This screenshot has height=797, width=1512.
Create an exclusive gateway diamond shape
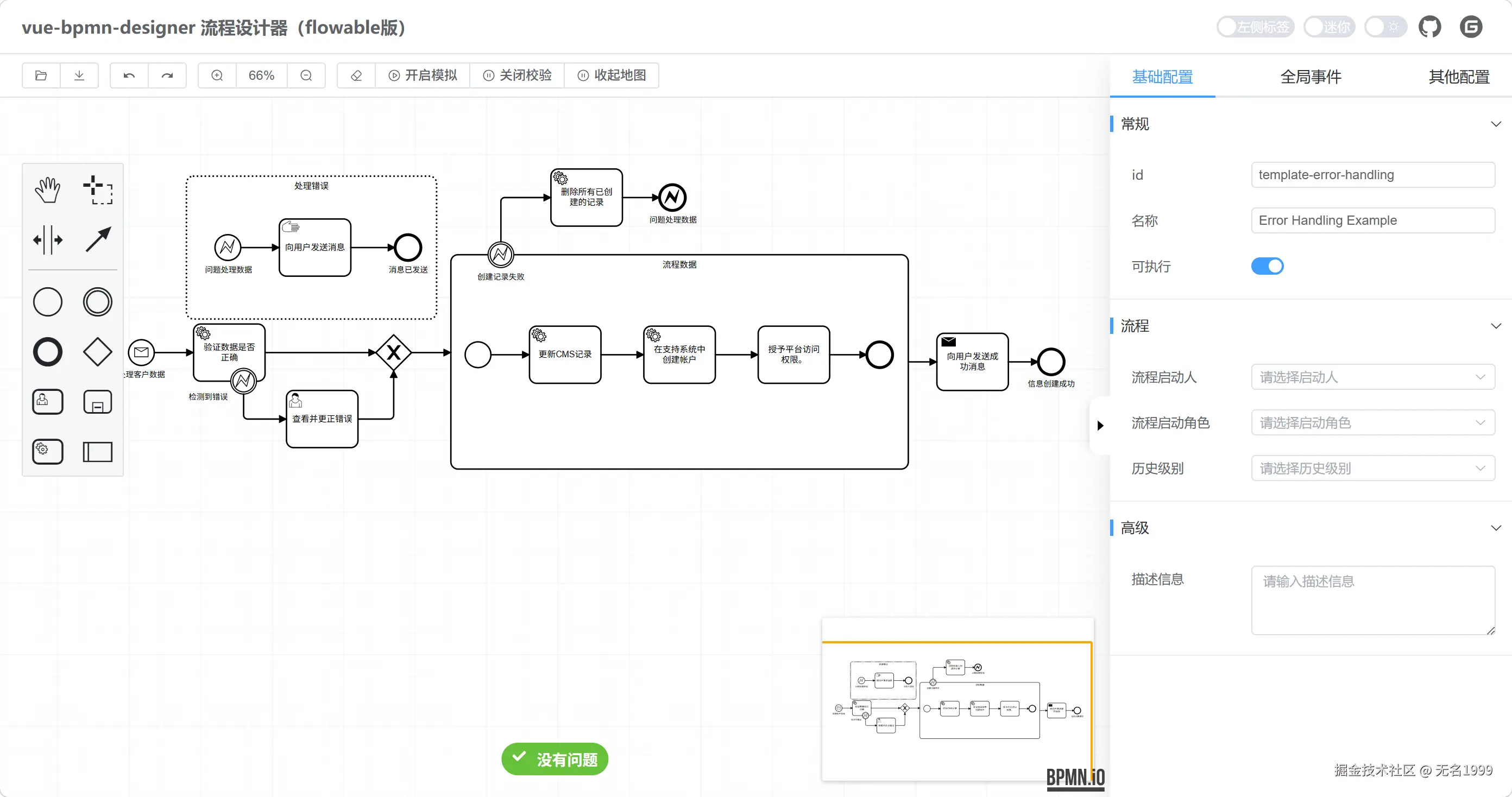click(x=97, y=352)
